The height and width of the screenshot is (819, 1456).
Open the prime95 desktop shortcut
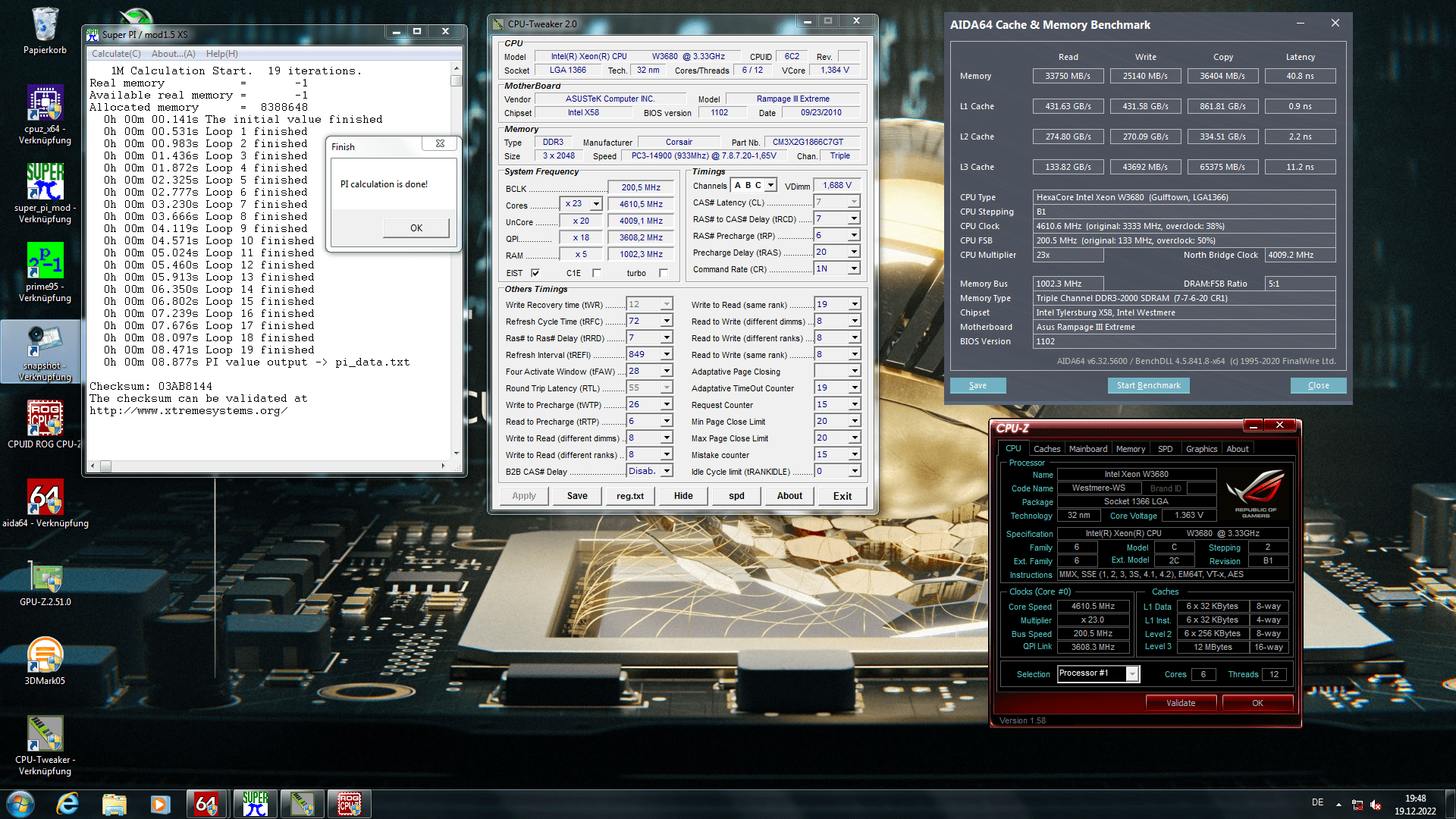(x=45, y=271)
